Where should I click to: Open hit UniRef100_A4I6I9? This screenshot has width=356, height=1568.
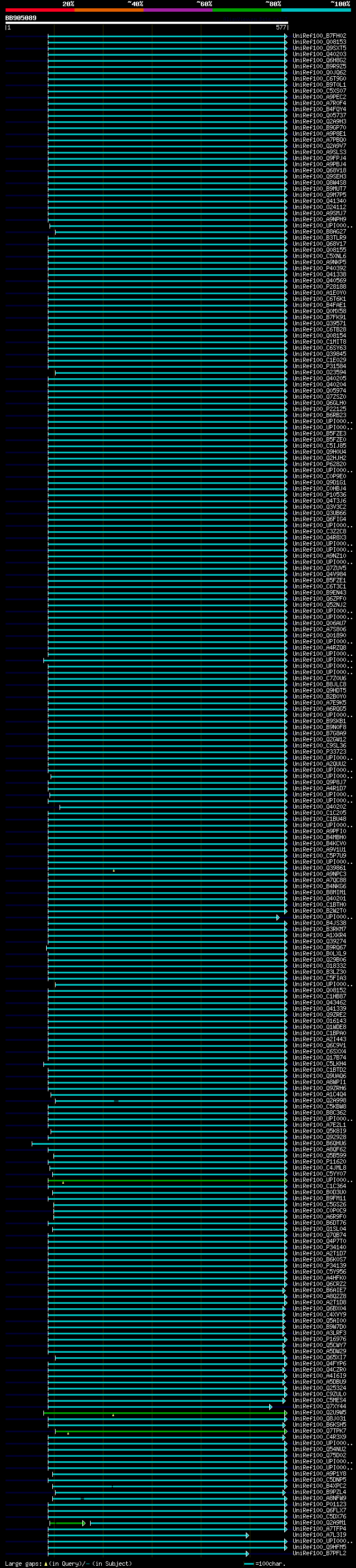tap(319, 1376)
